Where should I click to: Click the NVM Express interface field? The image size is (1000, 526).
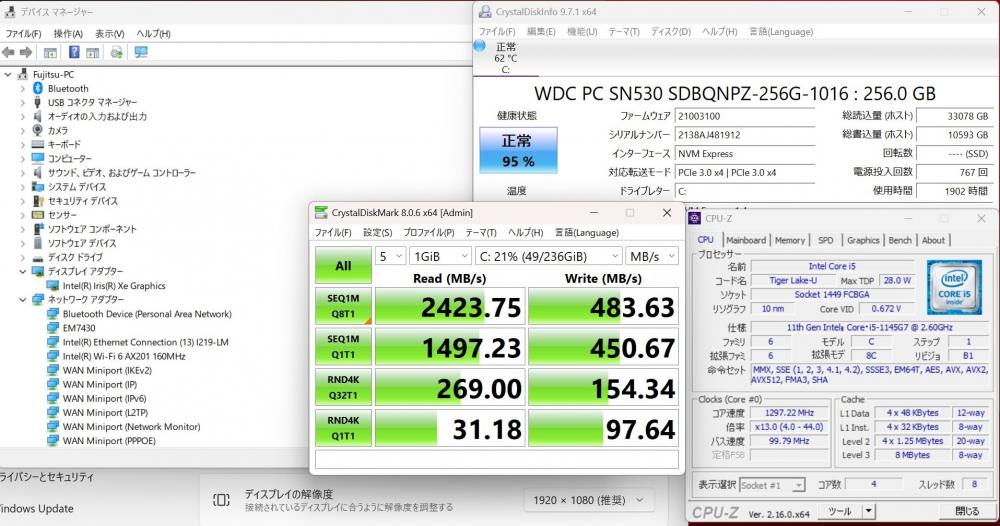click(x=745, y=154)
